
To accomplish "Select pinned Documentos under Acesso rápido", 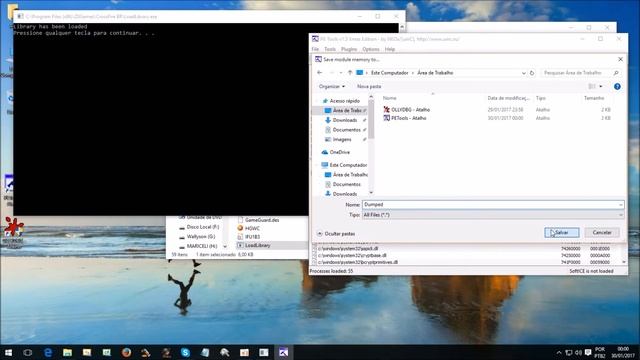I will coord(346,130).
